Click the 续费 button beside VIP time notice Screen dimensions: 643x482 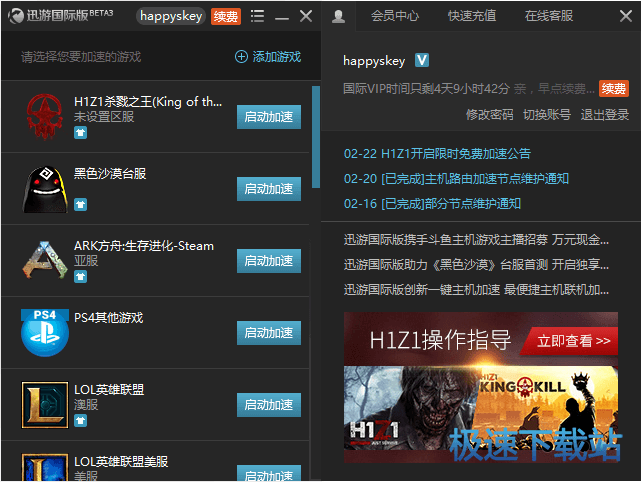[x=613, y=88]
